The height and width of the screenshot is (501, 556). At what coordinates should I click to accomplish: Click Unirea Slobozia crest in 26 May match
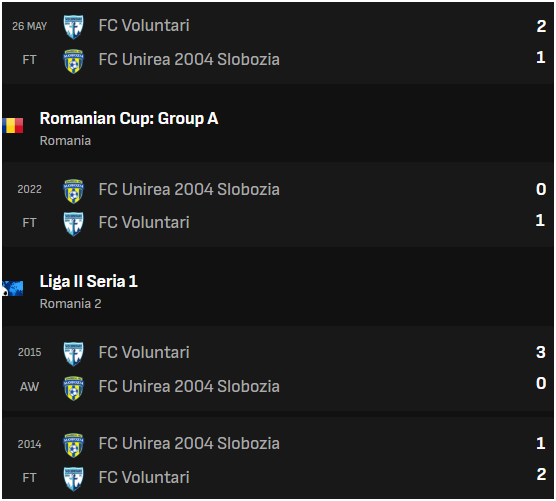[x=73, y=61]
